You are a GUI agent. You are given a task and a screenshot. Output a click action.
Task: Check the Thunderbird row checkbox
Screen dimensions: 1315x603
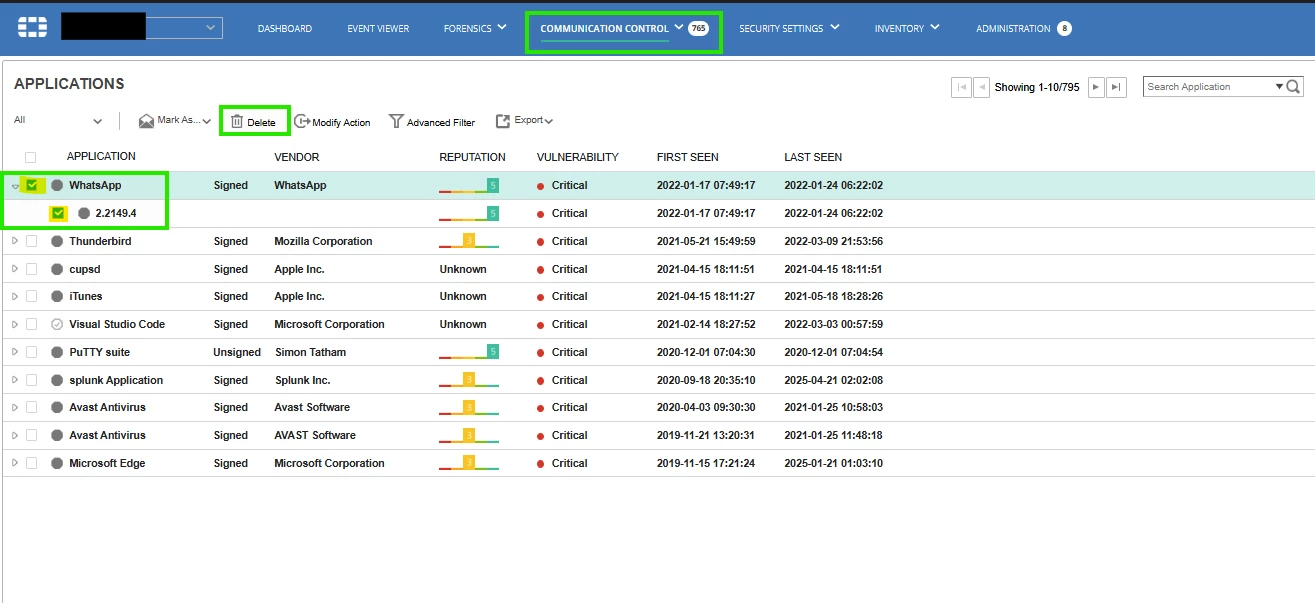[x=31, y=241]
